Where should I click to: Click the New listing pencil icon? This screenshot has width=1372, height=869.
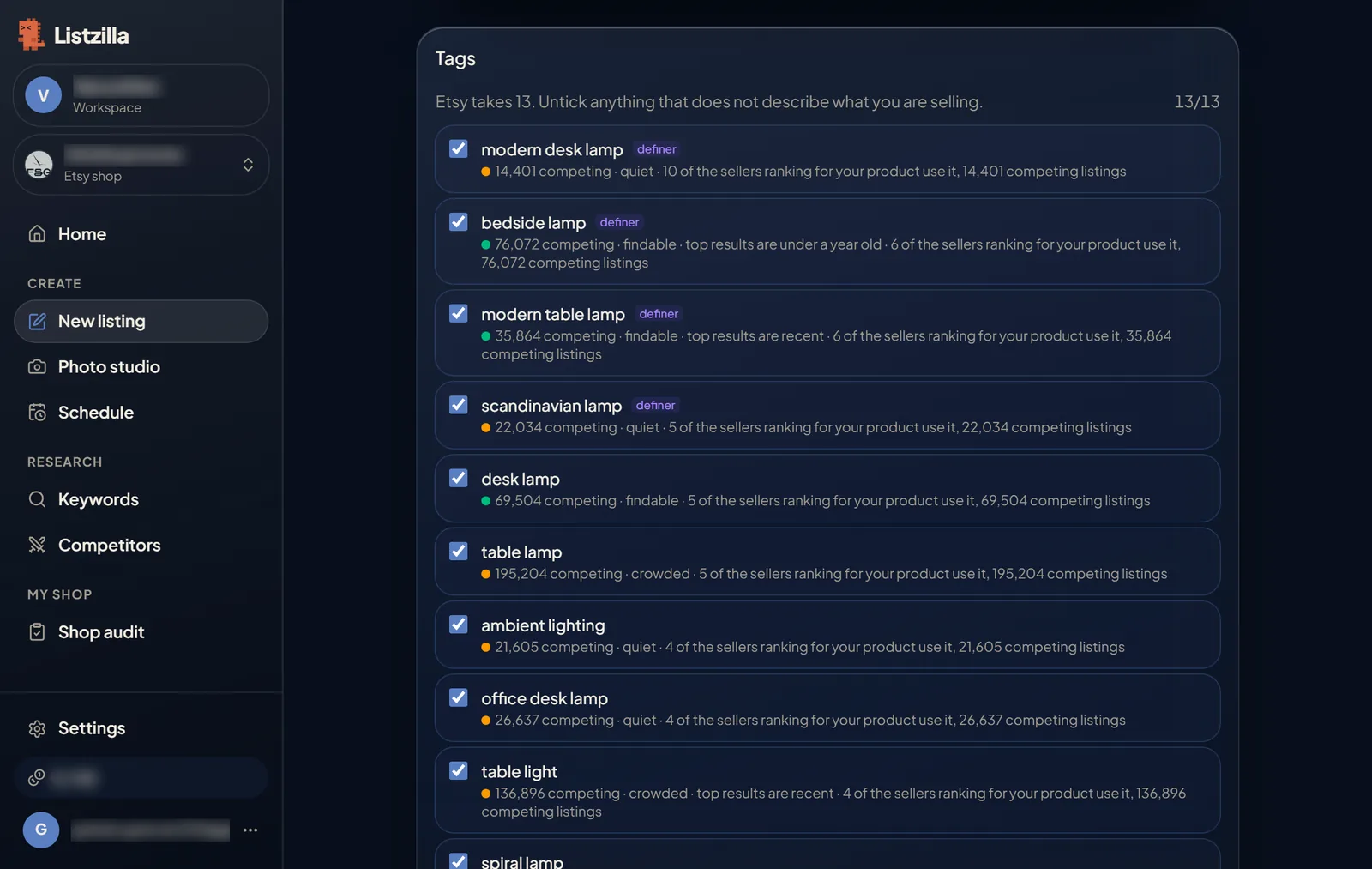pyautogui.click(x=37, y=321)
